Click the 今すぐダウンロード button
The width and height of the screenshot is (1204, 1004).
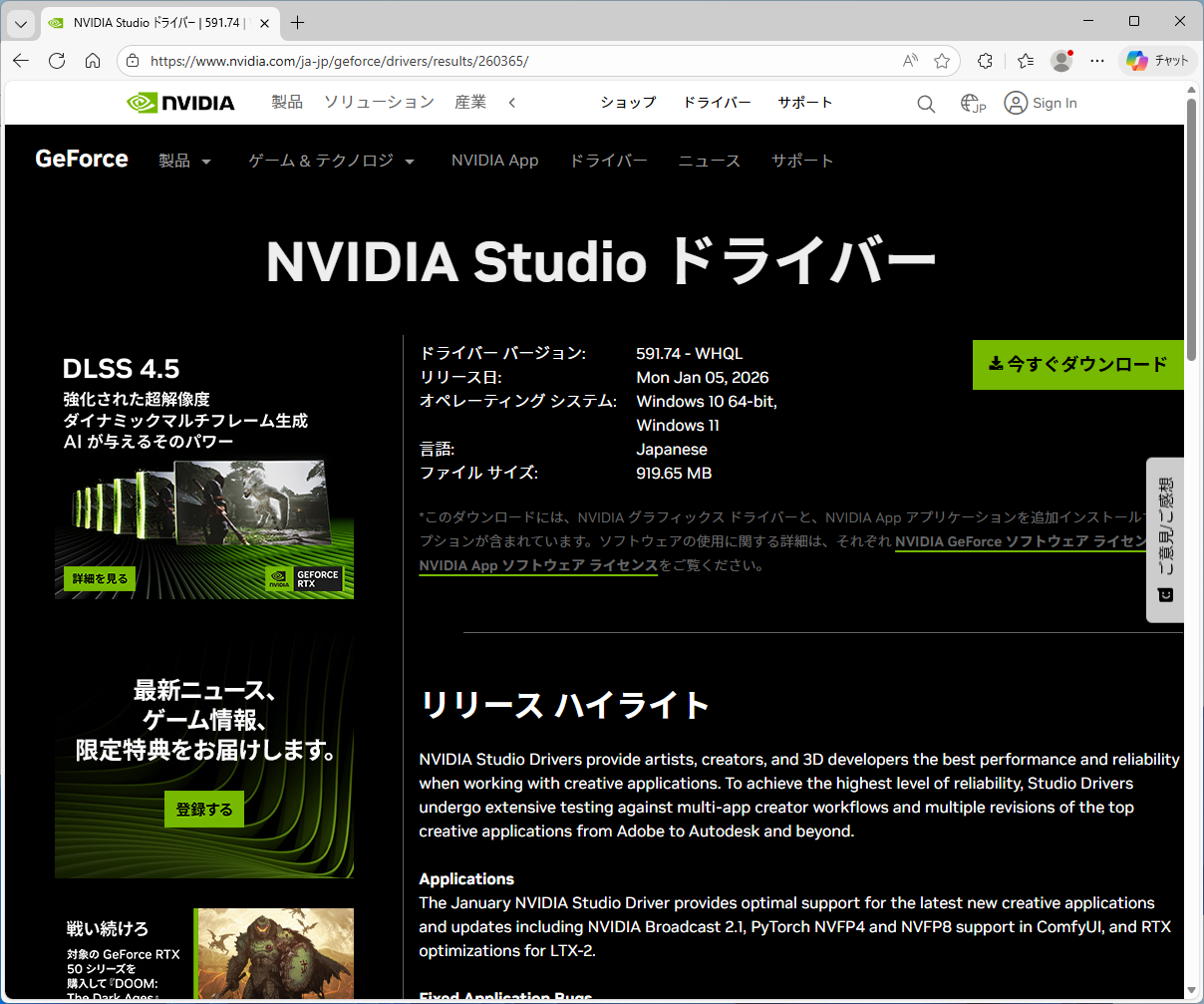pyautogui.click(x=1077, y=365)
